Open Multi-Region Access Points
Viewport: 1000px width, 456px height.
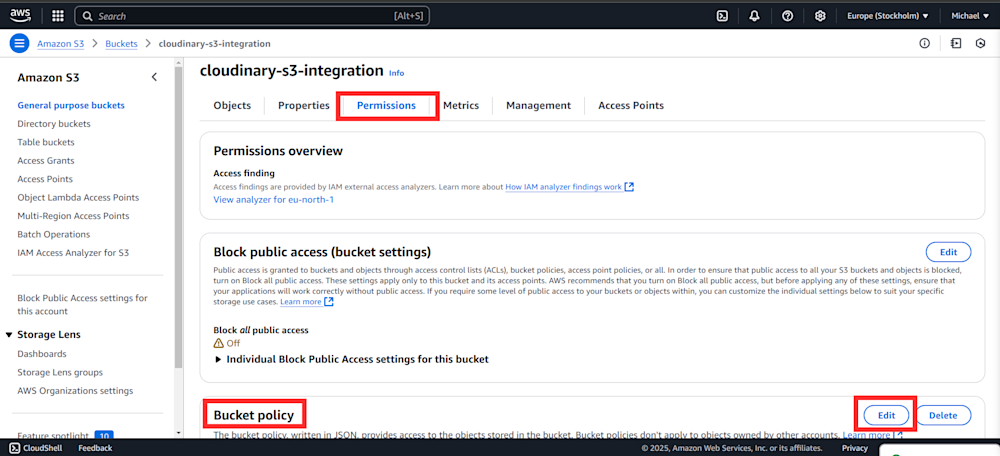(73, 216)
